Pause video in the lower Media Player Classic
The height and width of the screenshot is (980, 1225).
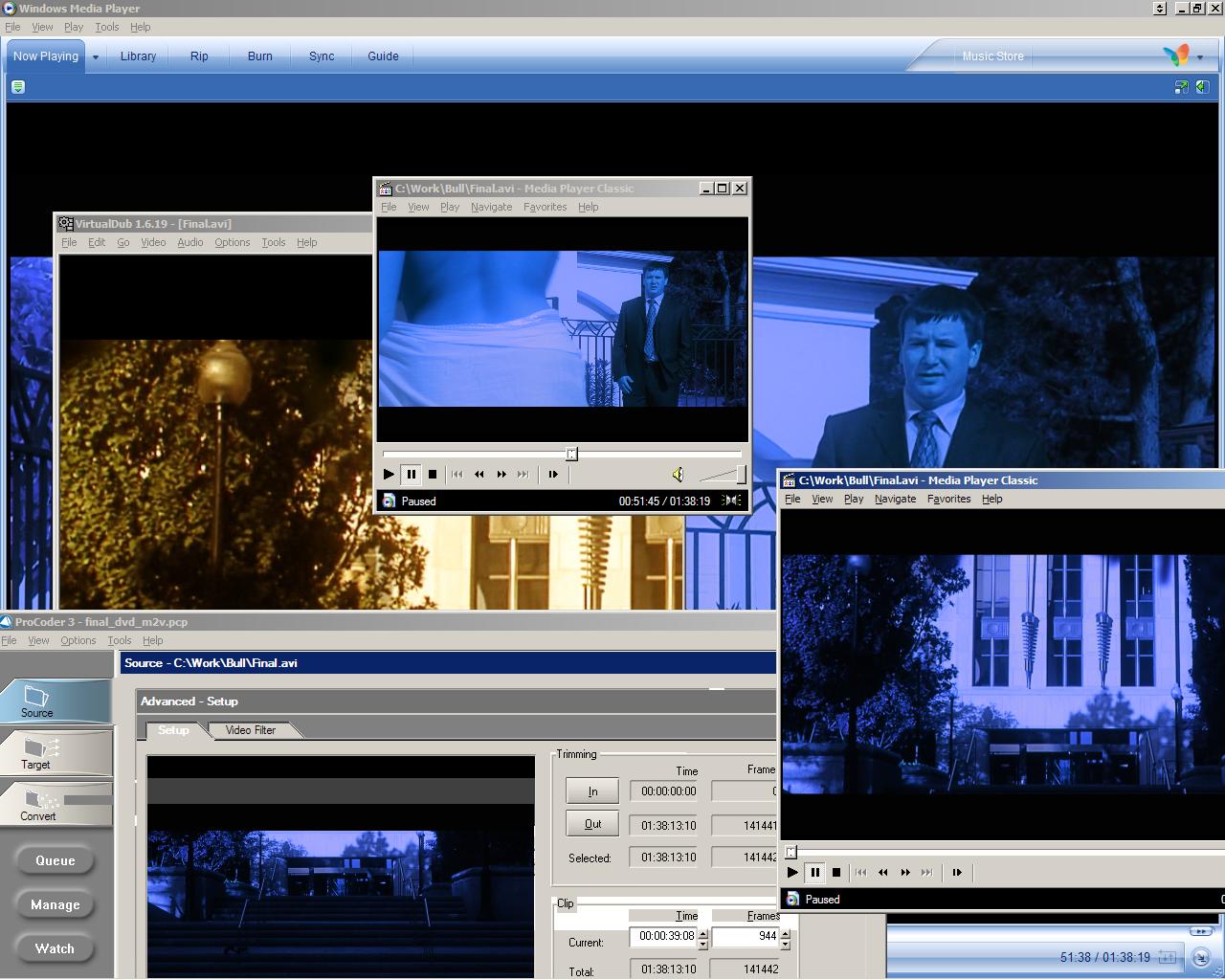(814, 872)
